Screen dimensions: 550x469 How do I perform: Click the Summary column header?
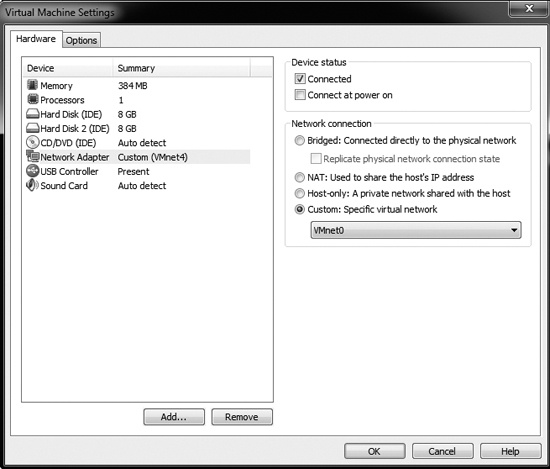coord(182,68)
